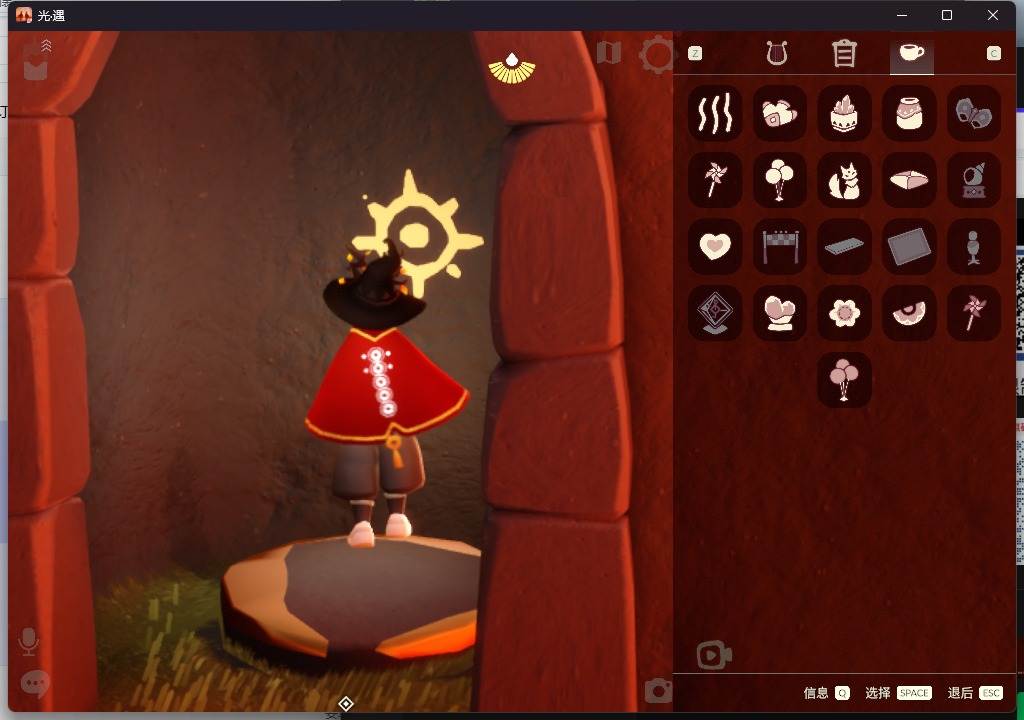Select the checkered finish banner prop
1024x720 pixels.
(x=780, y=246)
